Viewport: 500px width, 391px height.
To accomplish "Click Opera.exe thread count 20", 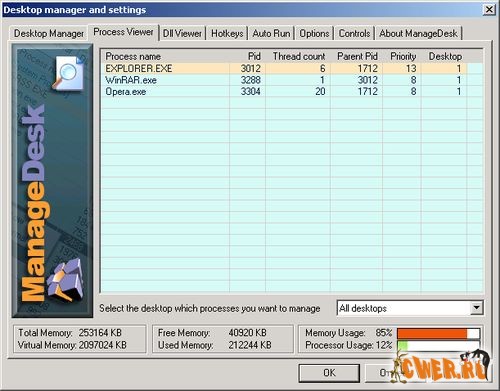I will click(320, 91).
